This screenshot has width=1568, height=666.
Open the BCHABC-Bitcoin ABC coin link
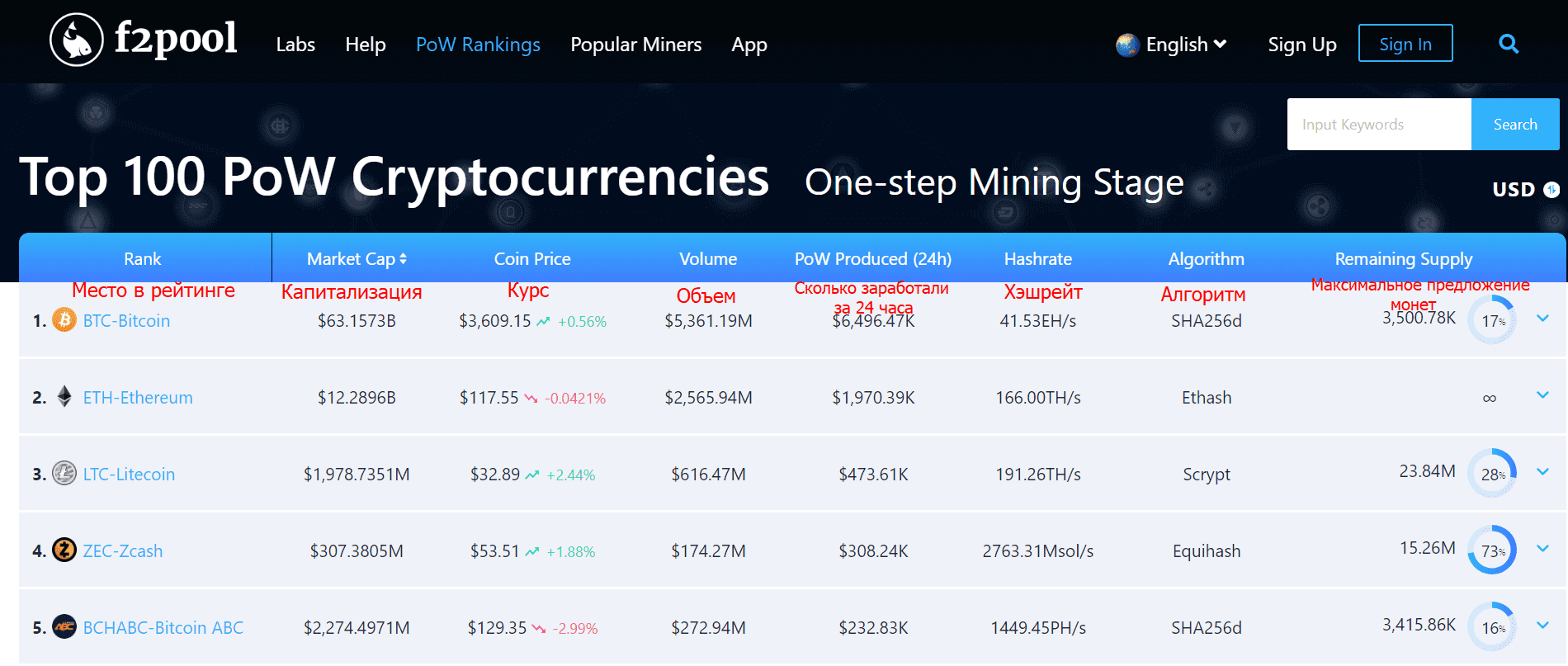point(163,627)
